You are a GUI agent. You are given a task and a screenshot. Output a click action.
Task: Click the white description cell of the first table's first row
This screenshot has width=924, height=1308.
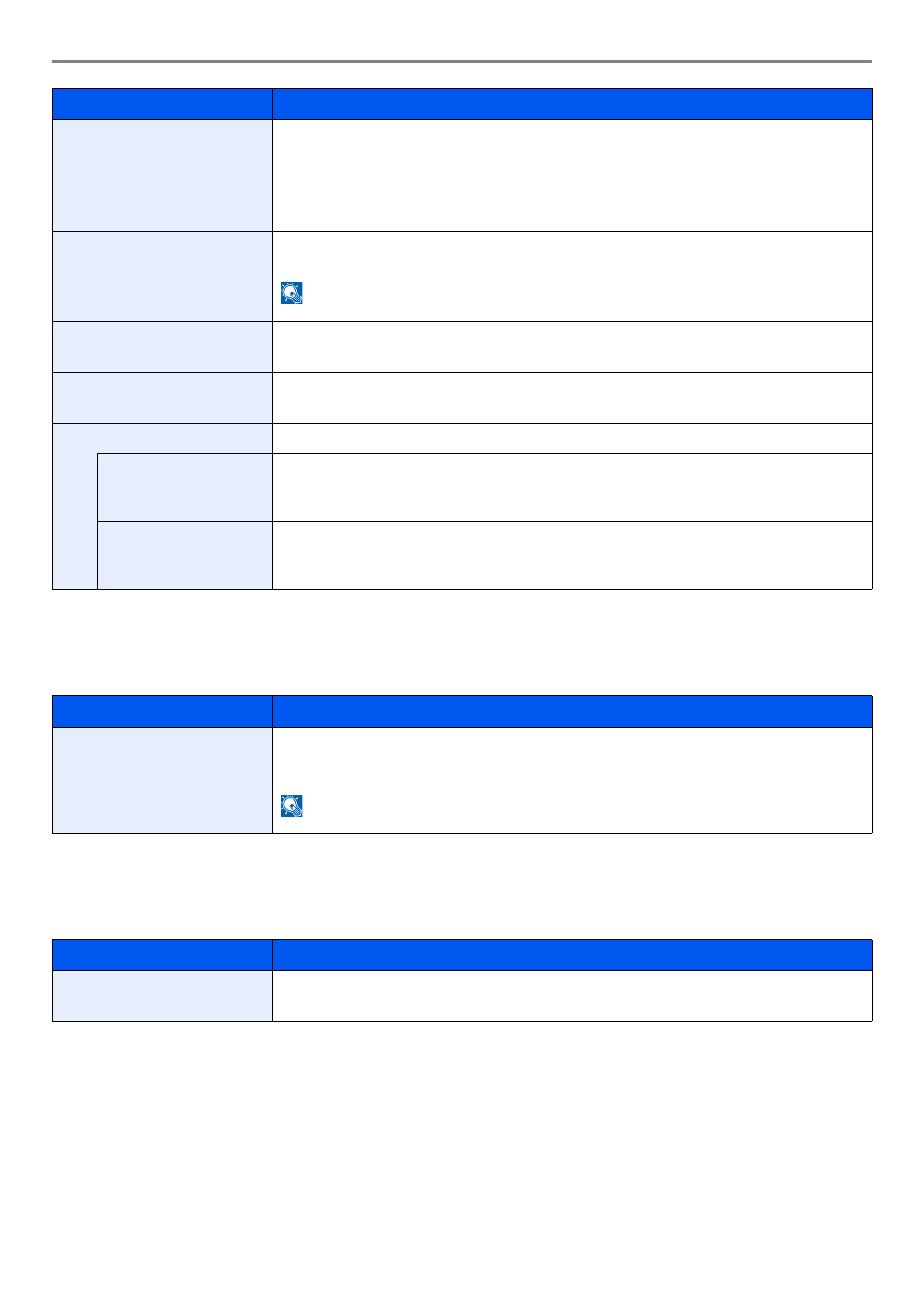click(x=572, y=175)
